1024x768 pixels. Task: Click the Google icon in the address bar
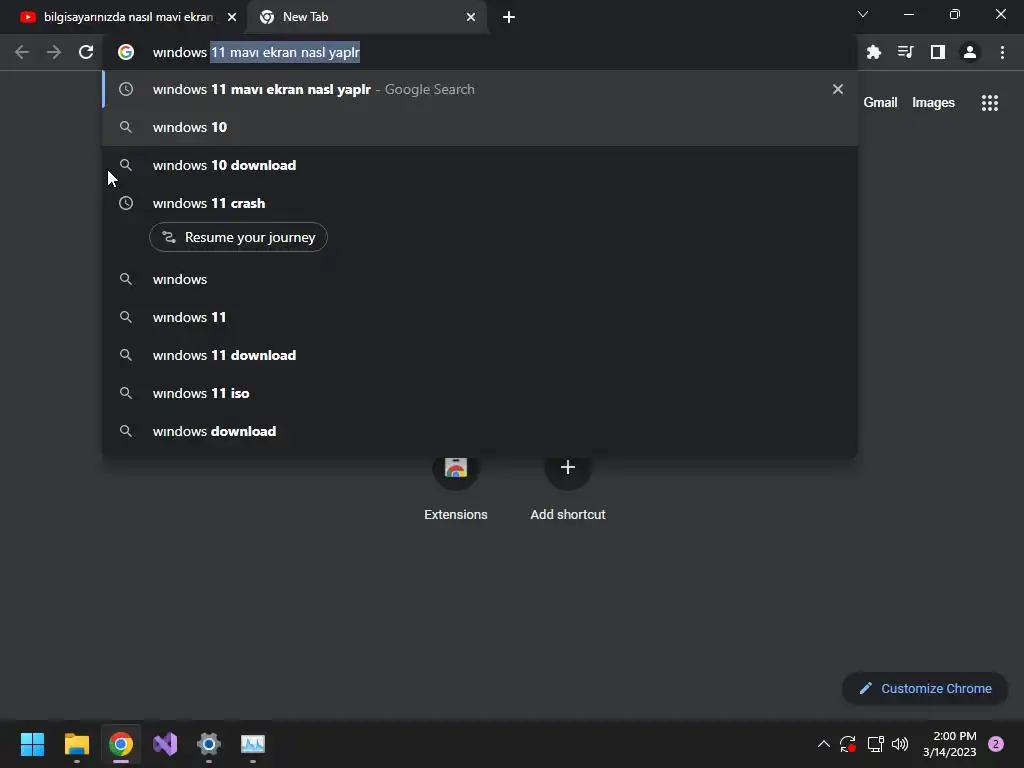tap(126, 52)
